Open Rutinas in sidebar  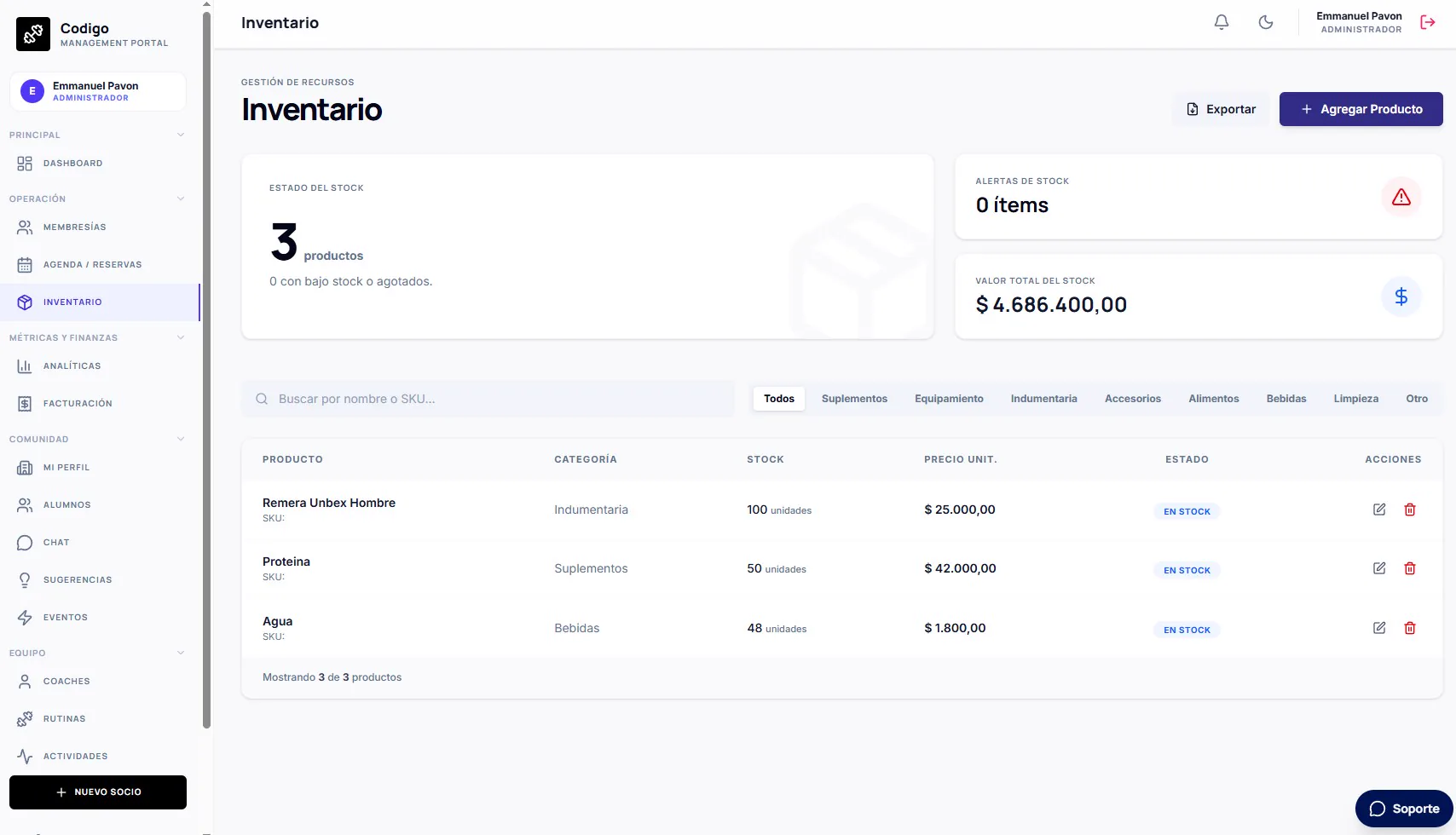pyautogui.click(x=100, y=719)
